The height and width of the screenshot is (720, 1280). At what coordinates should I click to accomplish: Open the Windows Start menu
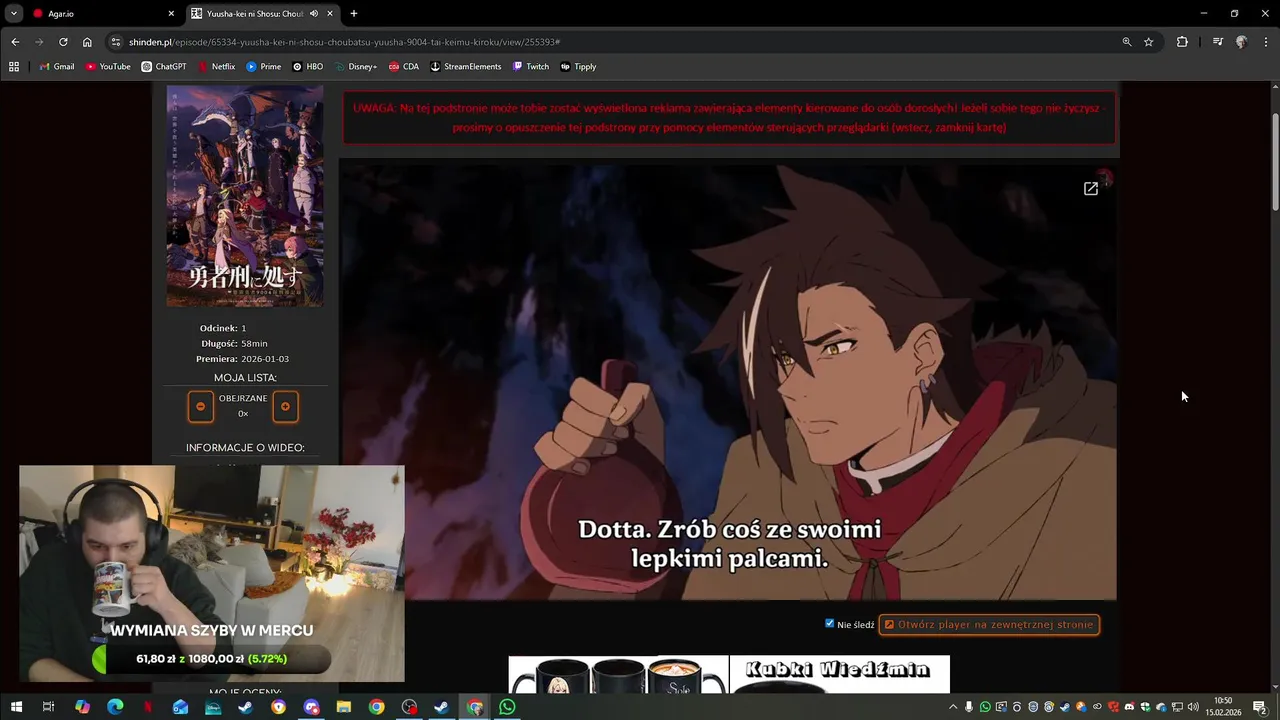coord(16,707)
